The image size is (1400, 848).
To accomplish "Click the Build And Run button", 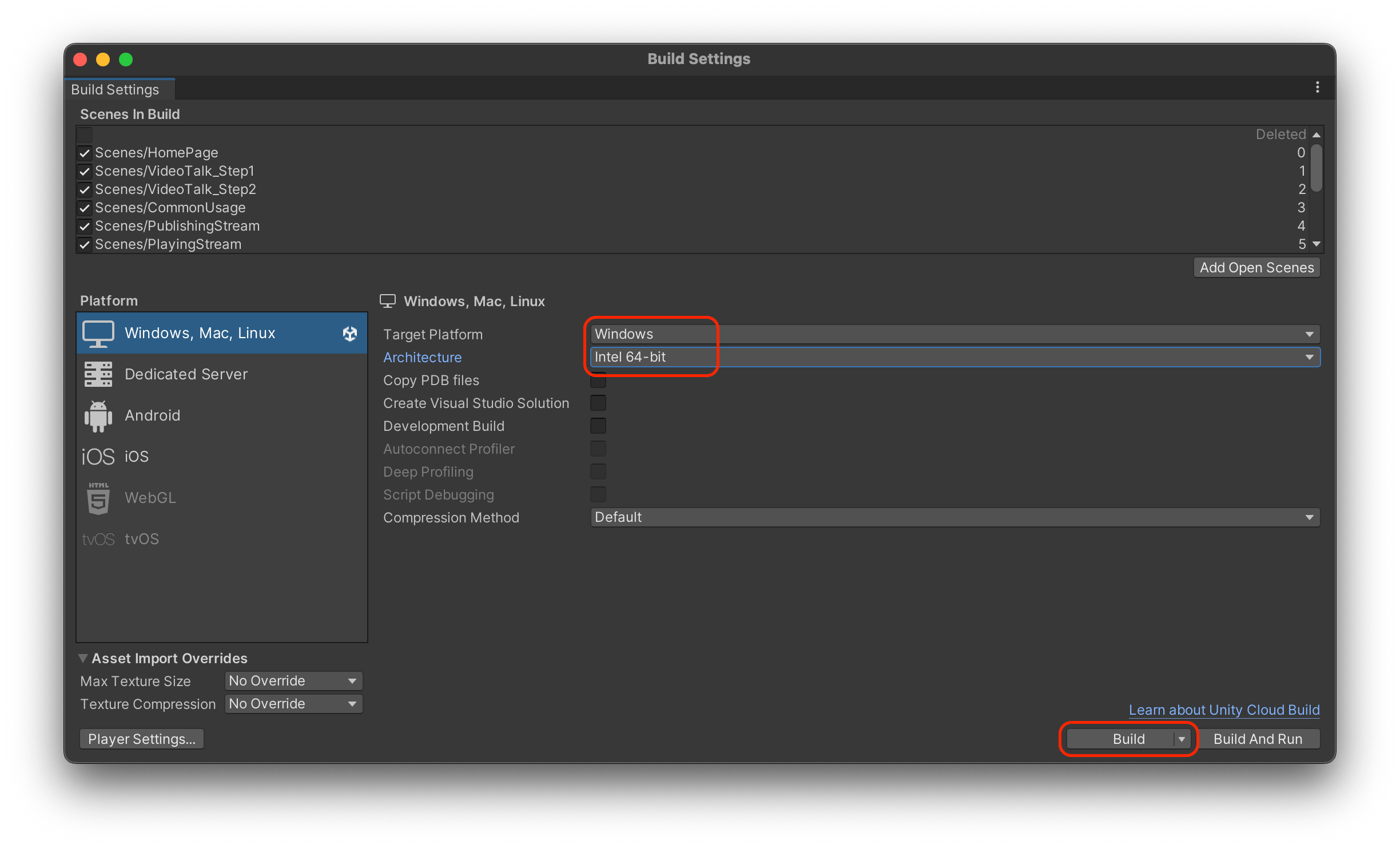I will click(x=1258, y=739).
